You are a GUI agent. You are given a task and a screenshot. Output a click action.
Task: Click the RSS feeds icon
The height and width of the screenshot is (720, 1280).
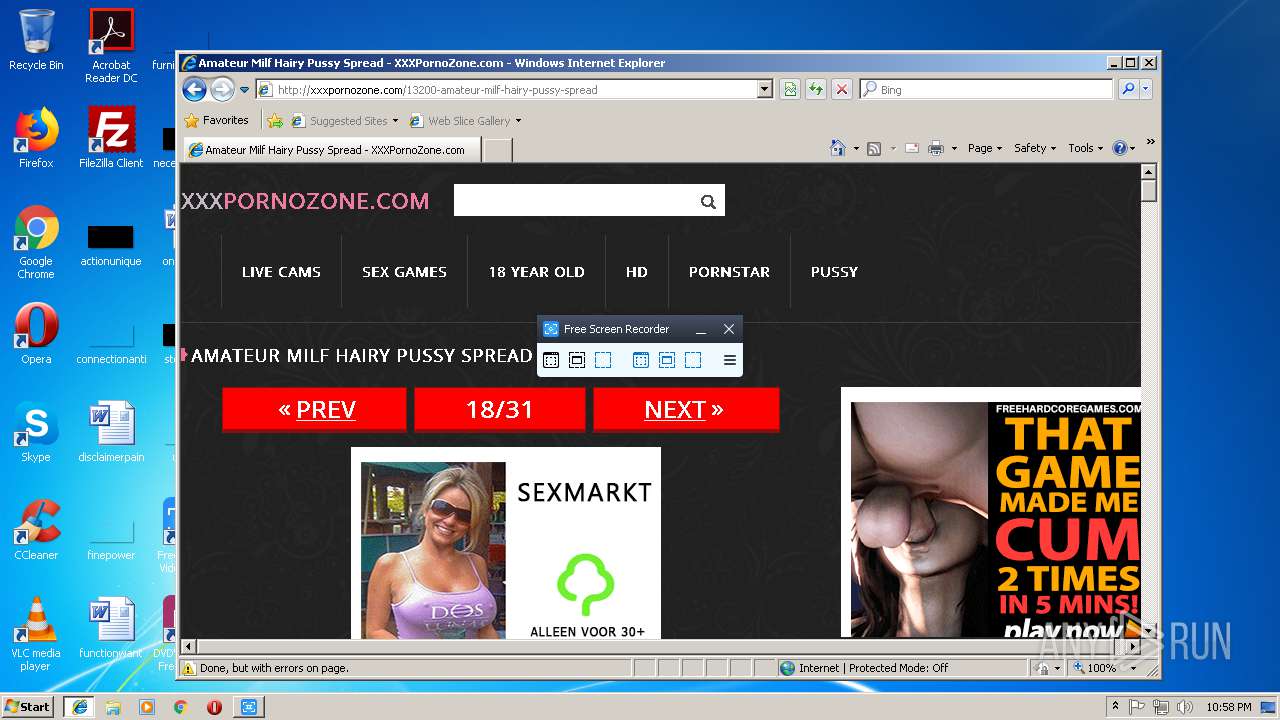click(874, 148)
